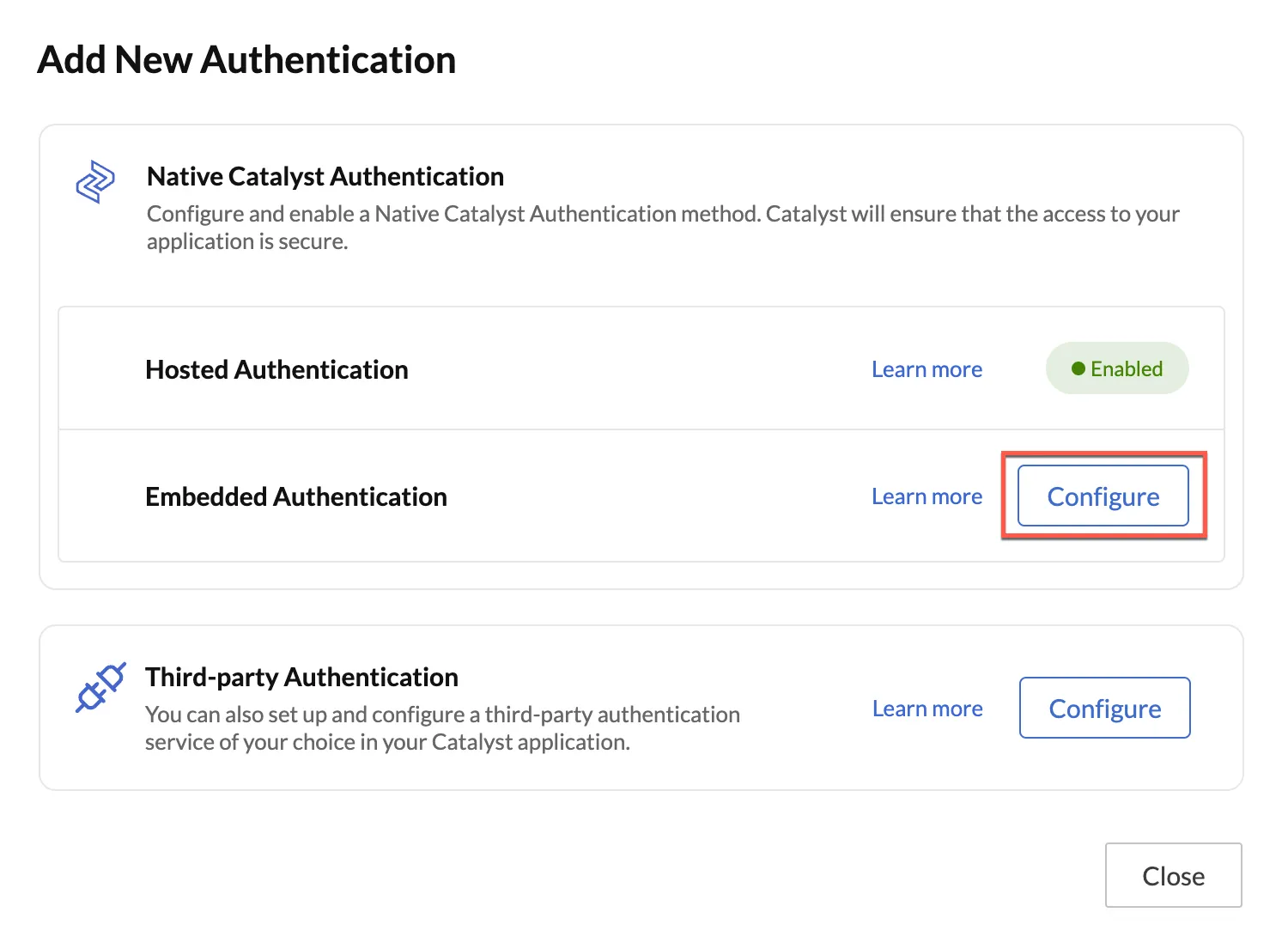Click the Enabled status badge
This screenshot has height=943, width=1288.
click(1117, 368)
